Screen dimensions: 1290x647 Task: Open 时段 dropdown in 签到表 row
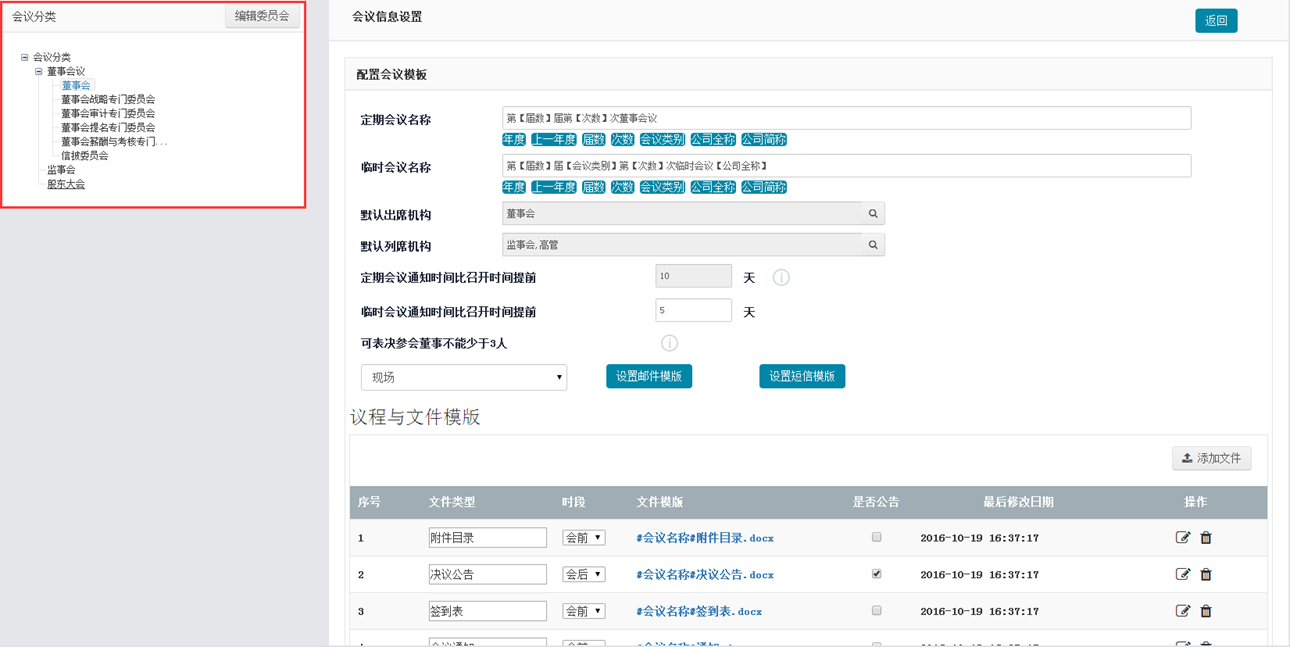[584, 611]
